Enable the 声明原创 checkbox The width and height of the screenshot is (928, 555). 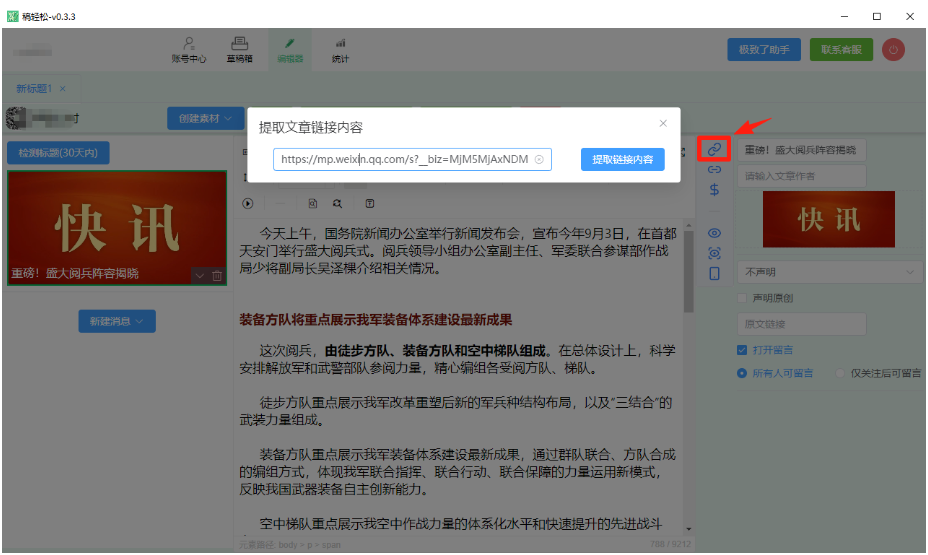[742, 298]
